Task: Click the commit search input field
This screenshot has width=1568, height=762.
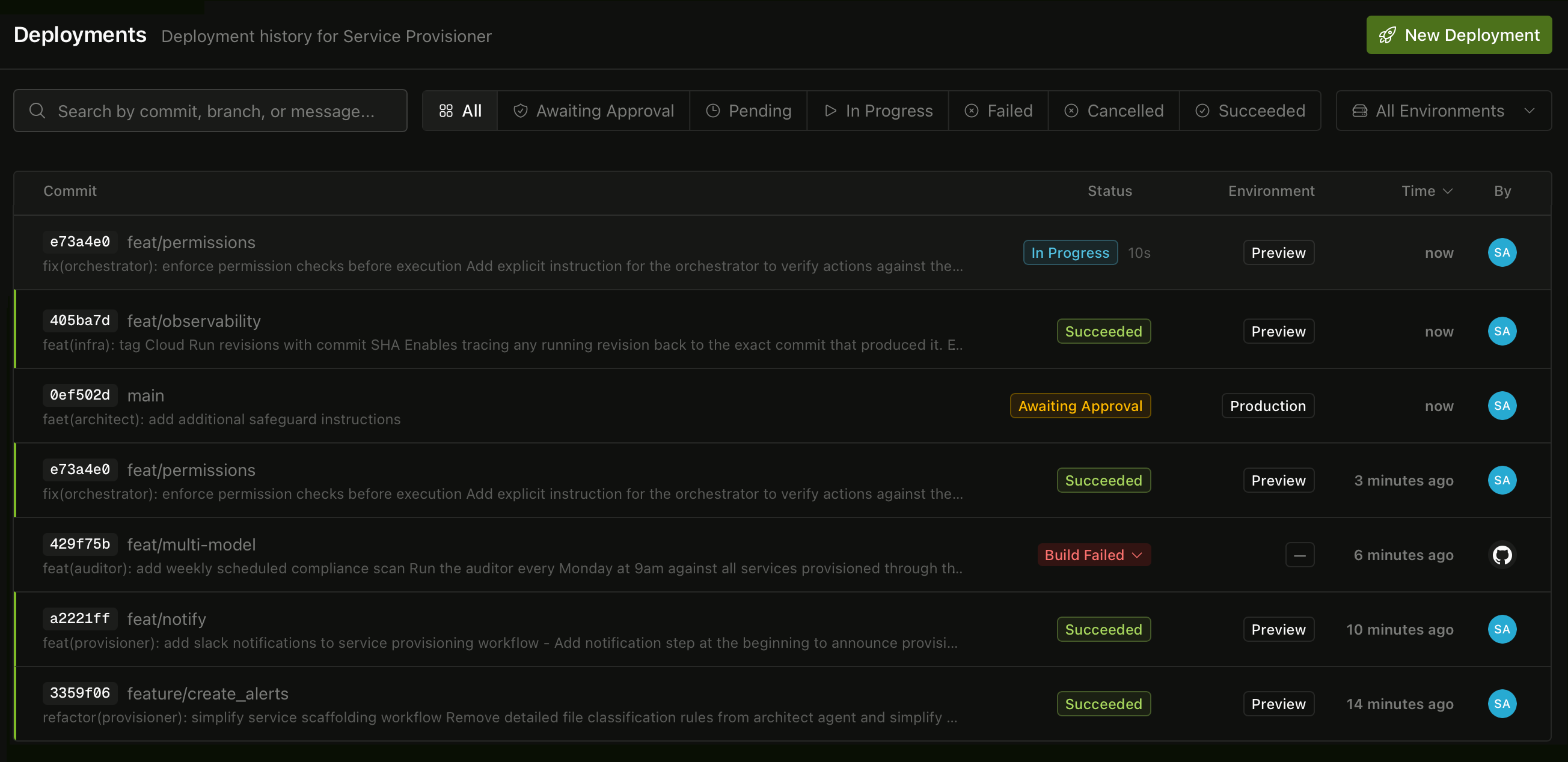Action: [210, 111]
